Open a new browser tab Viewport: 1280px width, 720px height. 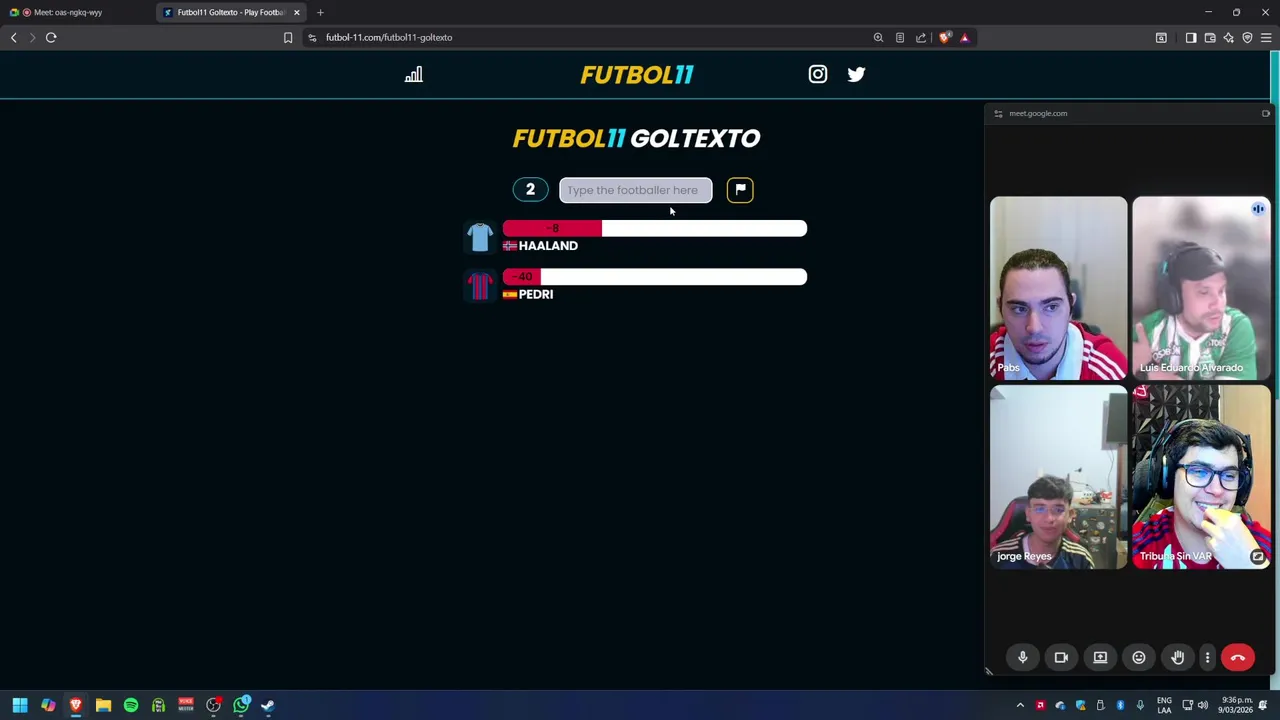[320, 12]
